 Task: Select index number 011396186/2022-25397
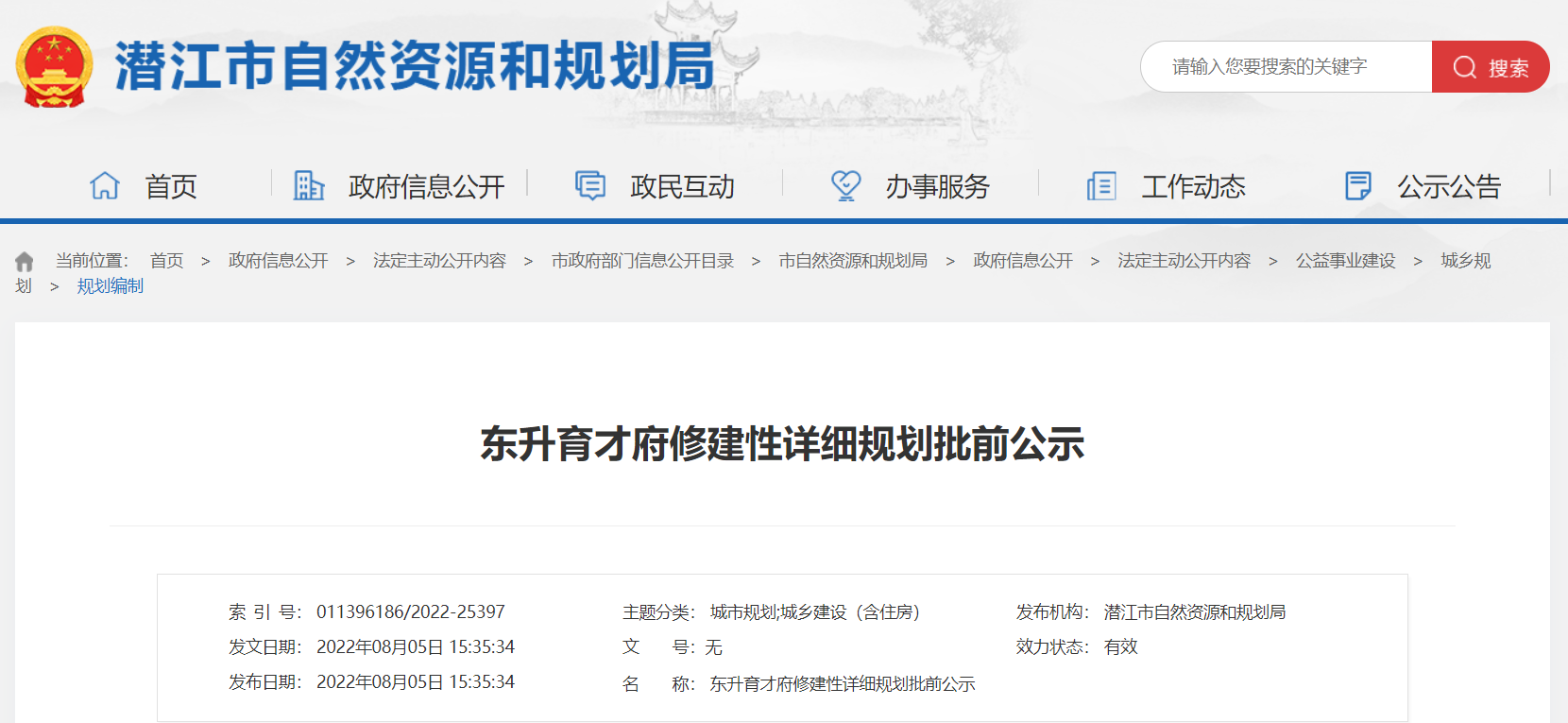pyautogui.click(x=411, y=612)
